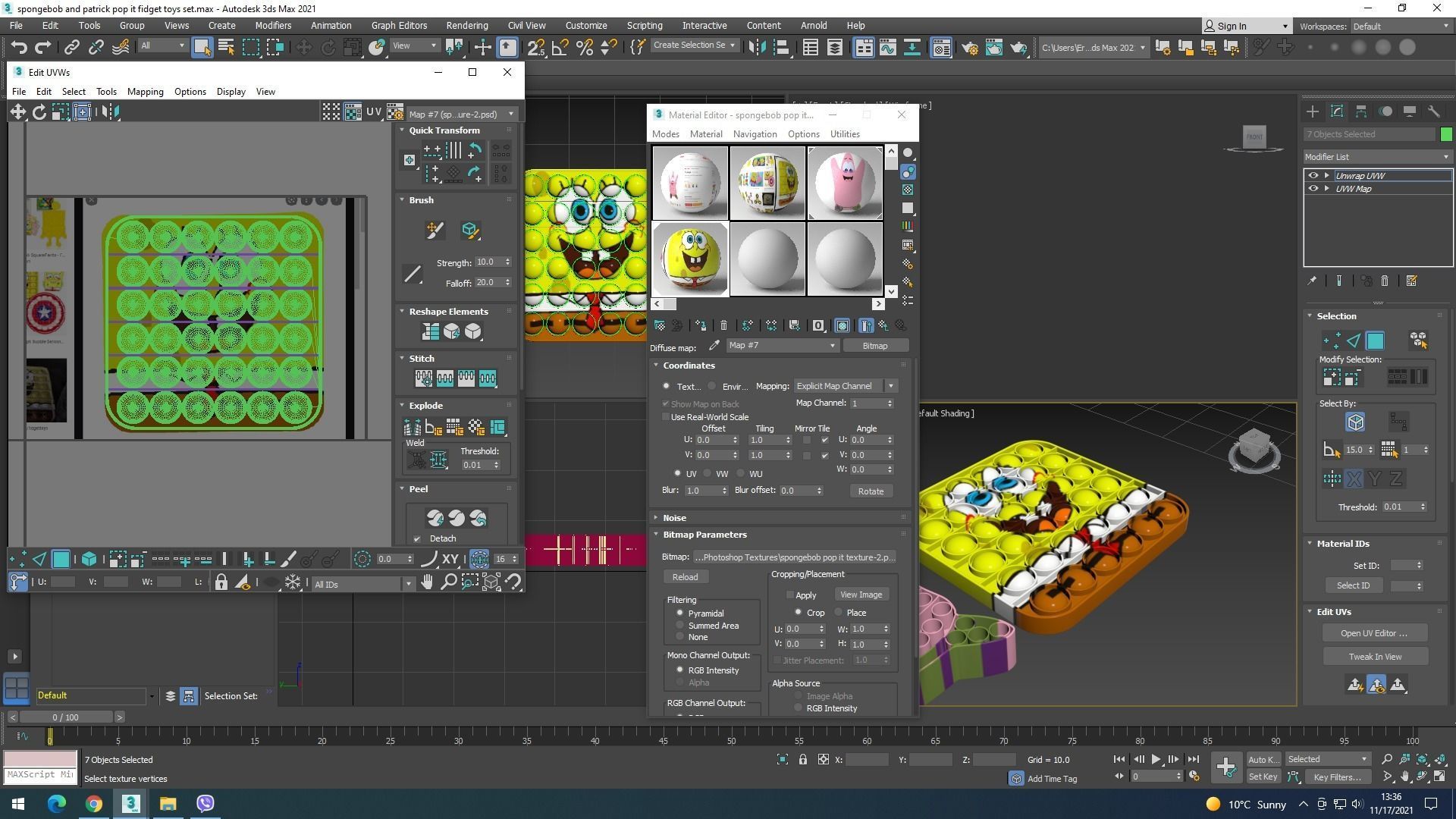
Task: Open Material Editor toolbar icon
Action: 941,47
